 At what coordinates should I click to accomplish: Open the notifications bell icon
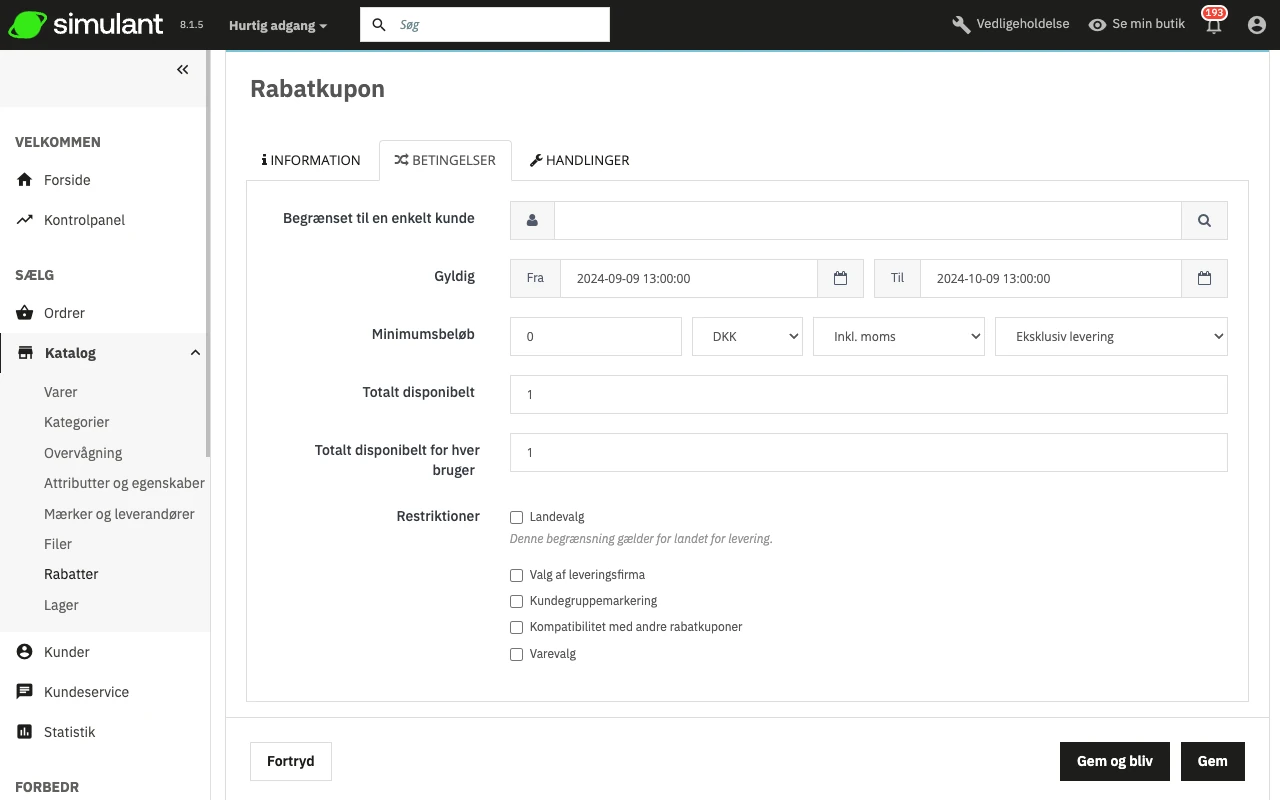click(x=1214, y=26)
